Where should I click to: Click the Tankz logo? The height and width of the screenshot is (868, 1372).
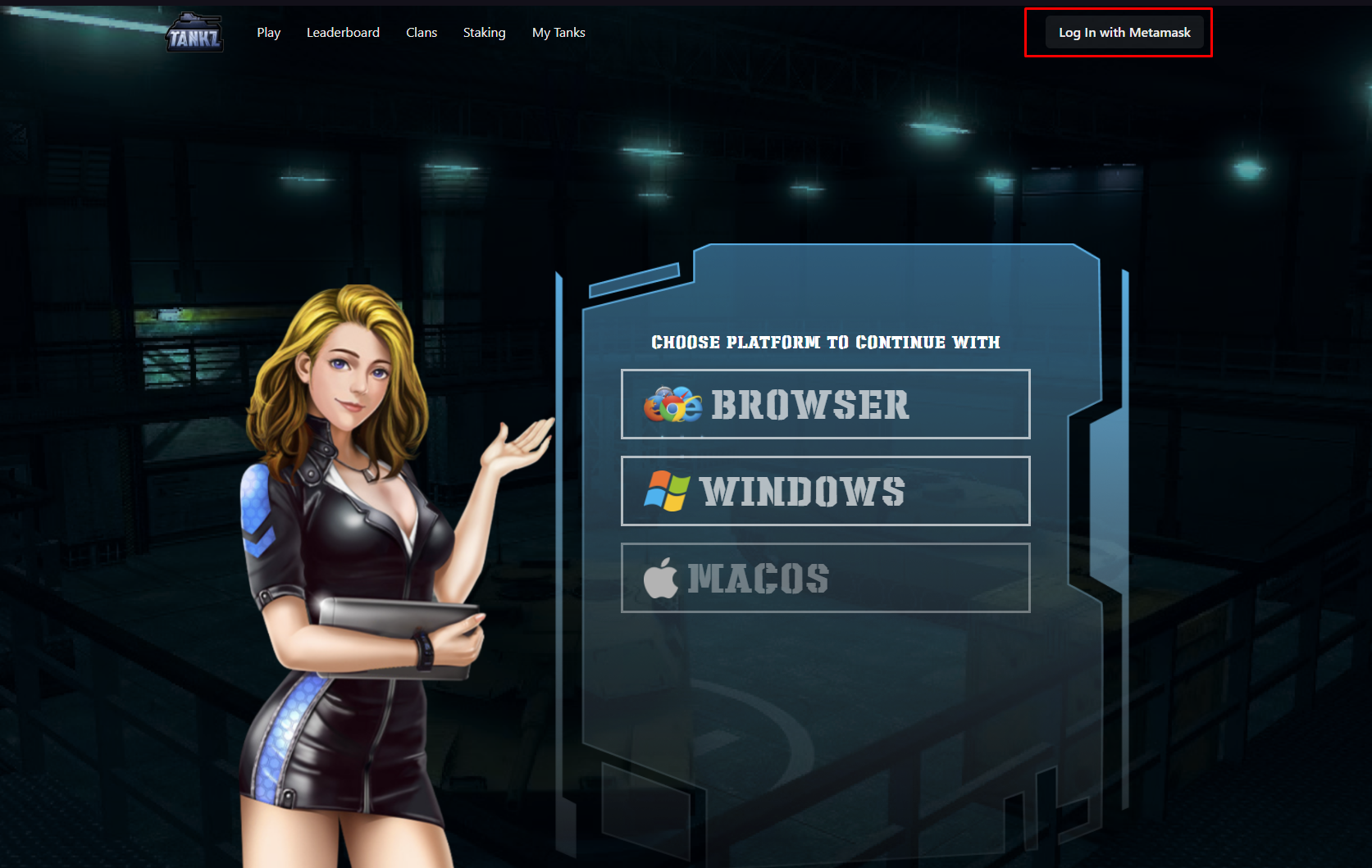coord(194,33)
